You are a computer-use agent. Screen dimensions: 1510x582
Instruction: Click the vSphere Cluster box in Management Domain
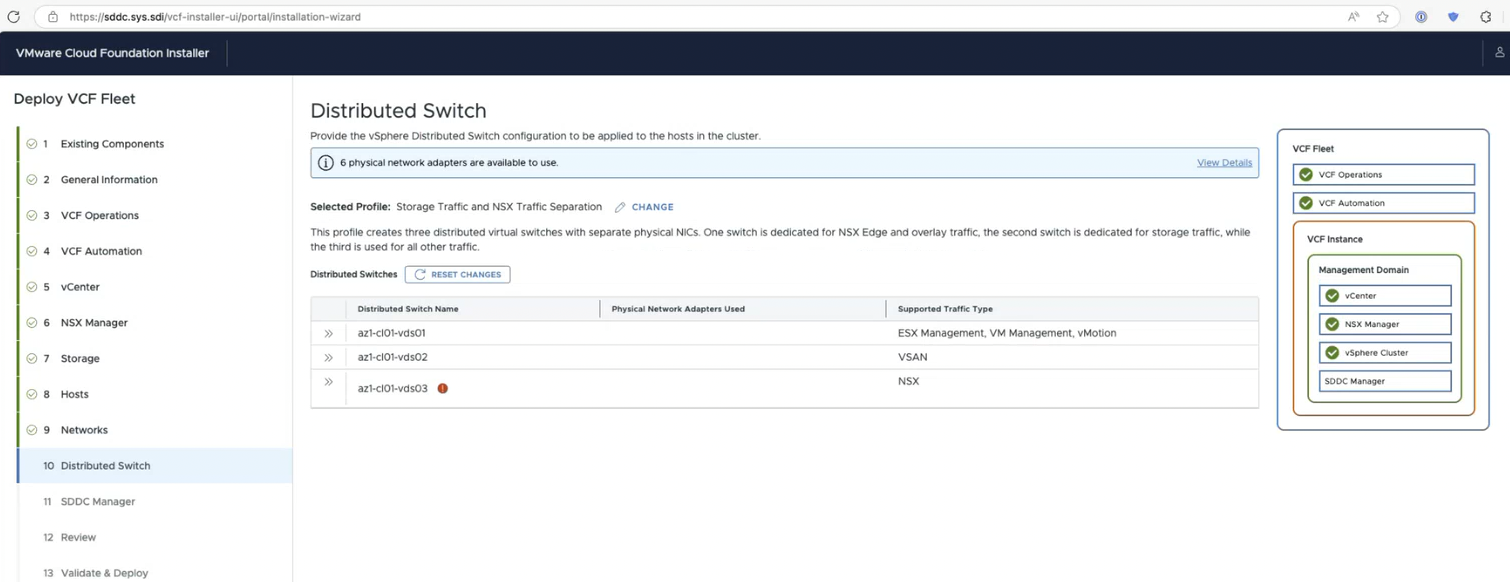click(x=1385, y=353)
